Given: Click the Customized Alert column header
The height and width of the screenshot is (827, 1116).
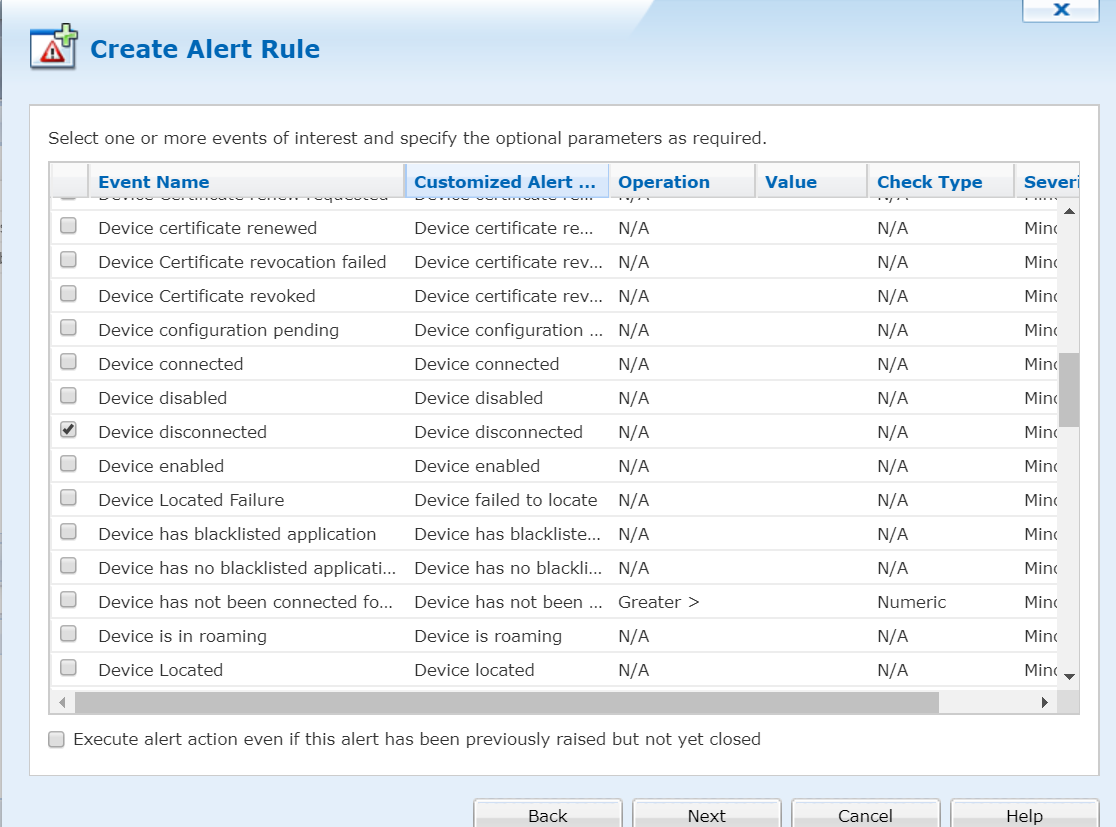Looking at the screenshot, I should 505,182.
